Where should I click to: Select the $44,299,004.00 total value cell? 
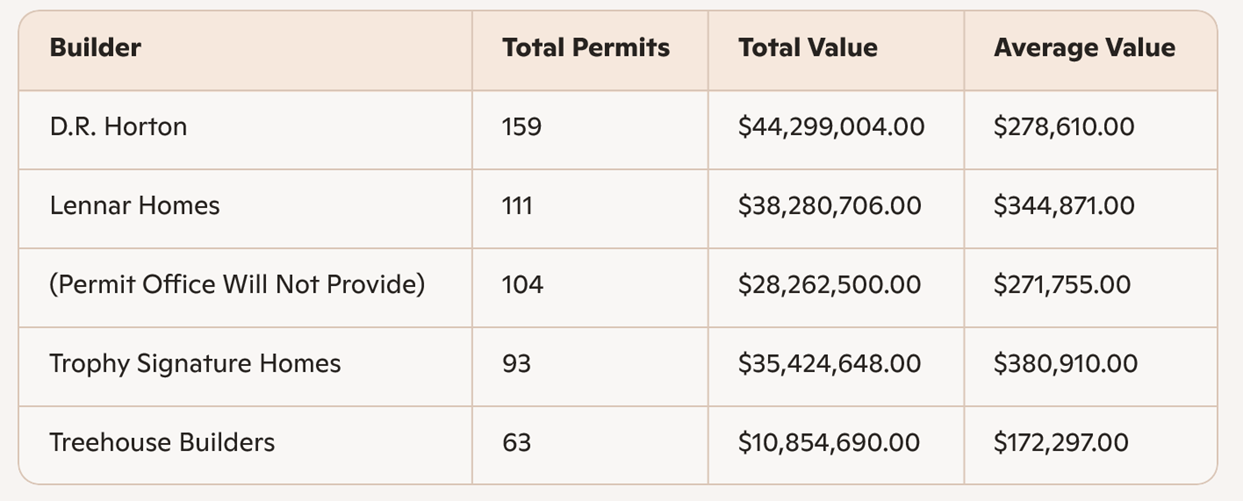tap(831, 127)
